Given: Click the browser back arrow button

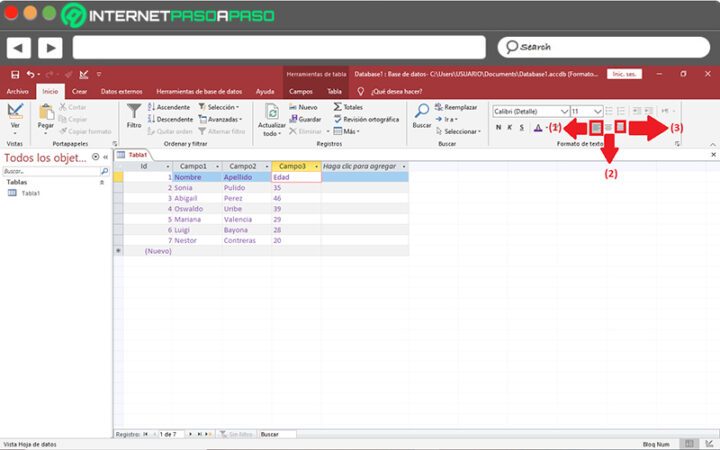Looking at the screenshot, I should tap(19, 47).
